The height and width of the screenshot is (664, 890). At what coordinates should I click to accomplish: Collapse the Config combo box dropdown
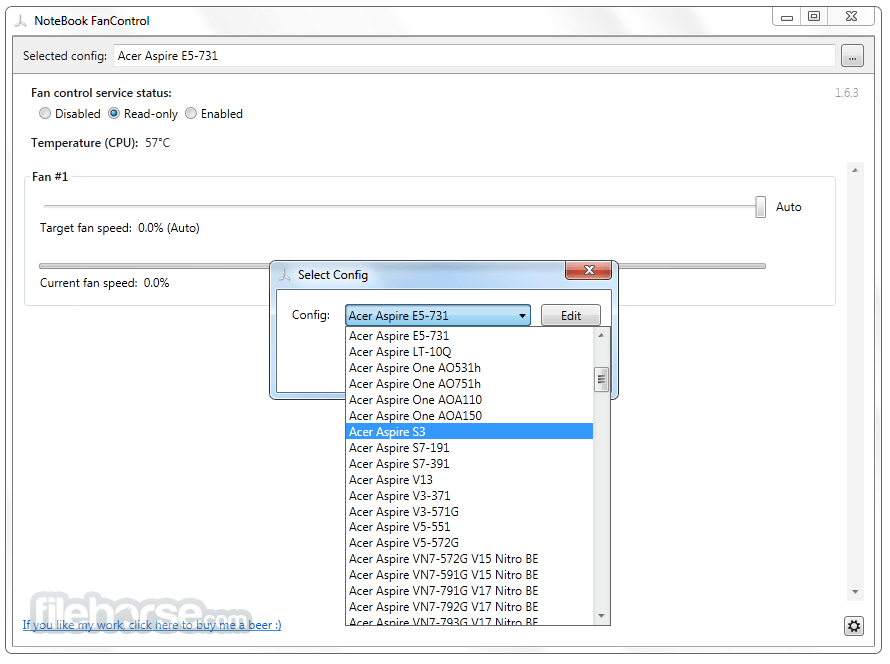tap(522, 316)
